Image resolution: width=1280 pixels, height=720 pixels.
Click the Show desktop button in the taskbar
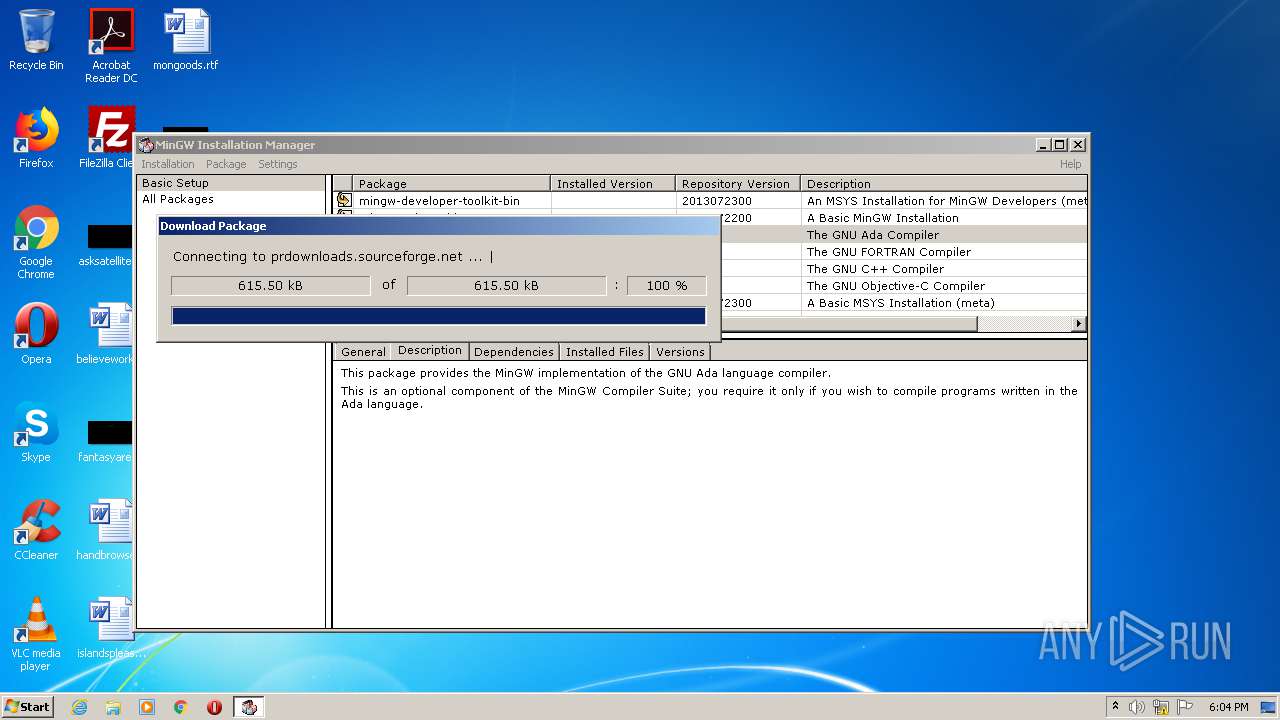pyautogui.click(x=1269, y=707)
